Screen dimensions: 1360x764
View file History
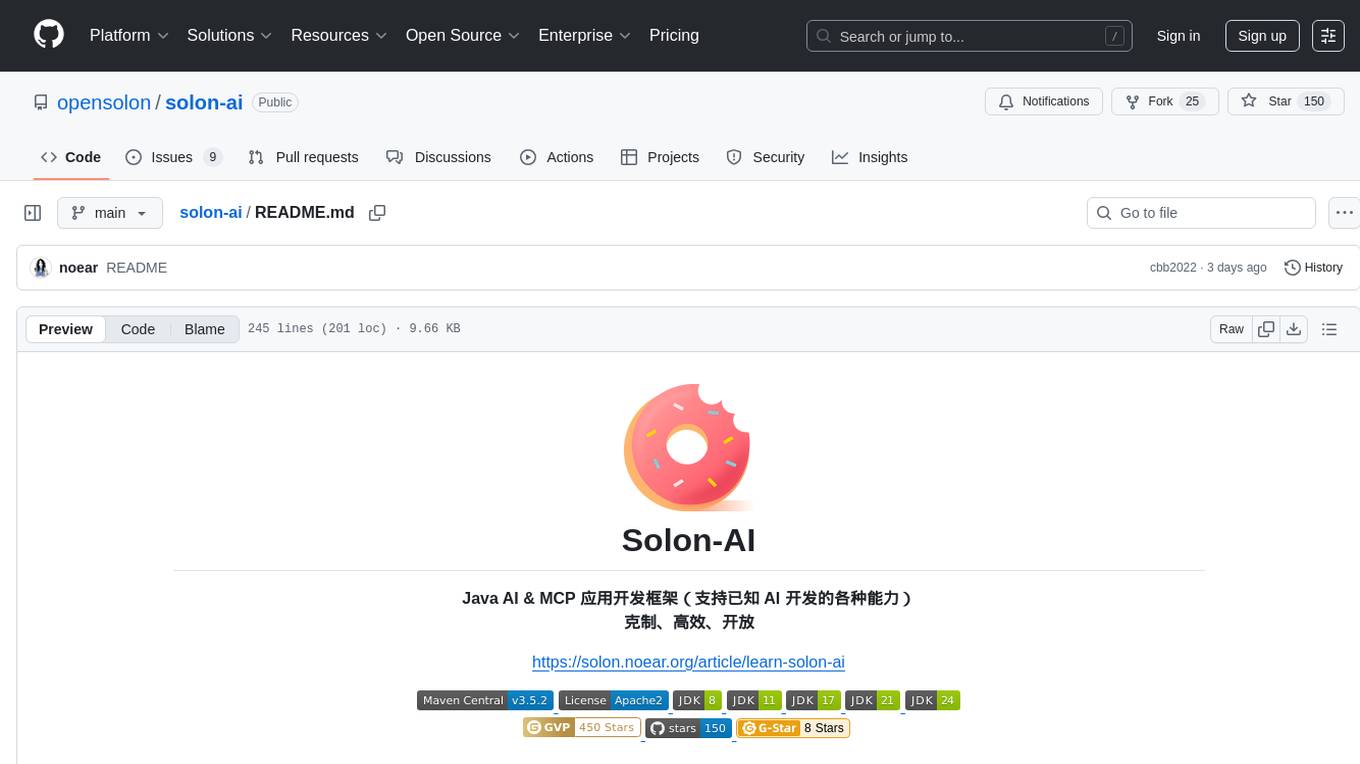pos(1313,268)
